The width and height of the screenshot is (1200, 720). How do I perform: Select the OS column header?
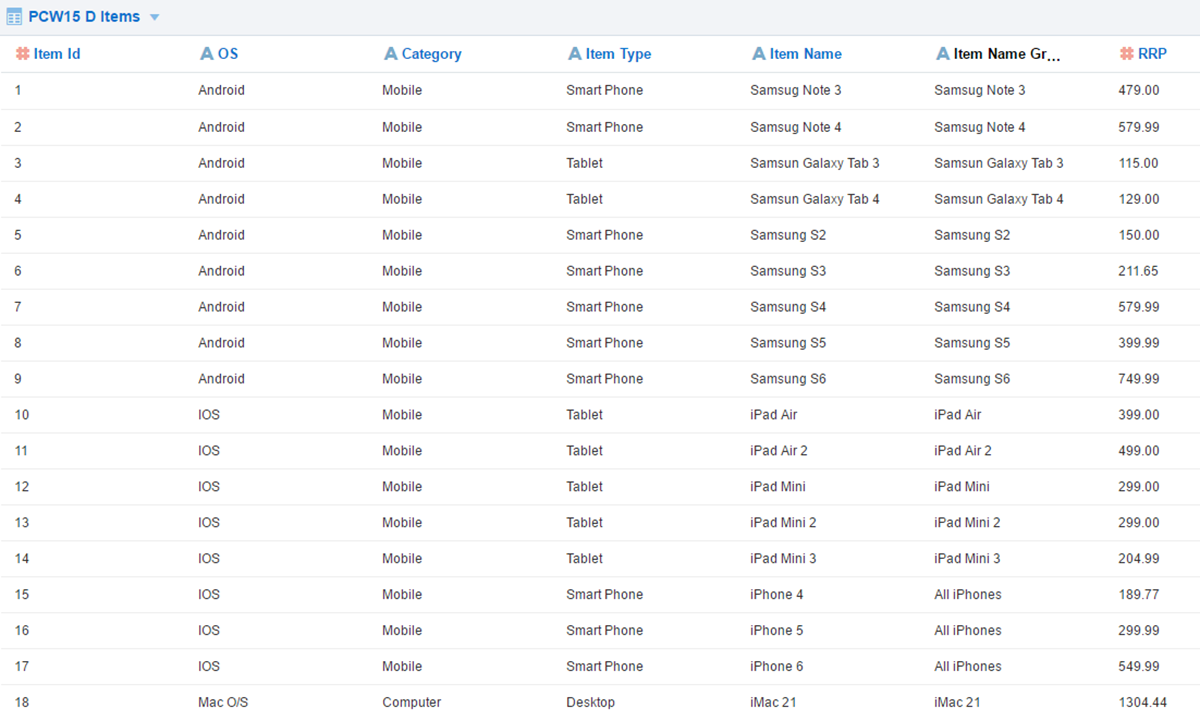point(228,54)
